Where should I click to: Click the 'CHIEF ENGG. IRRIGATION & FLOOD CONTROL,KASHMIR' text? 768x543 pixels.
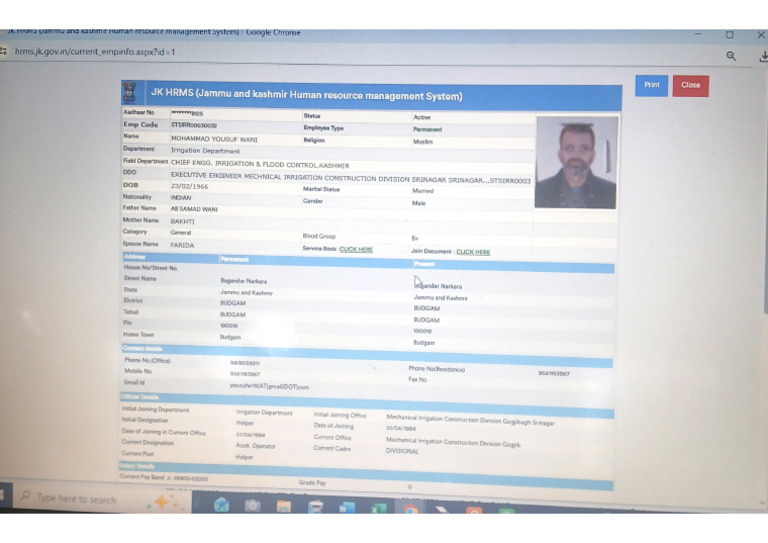[260, 165]
